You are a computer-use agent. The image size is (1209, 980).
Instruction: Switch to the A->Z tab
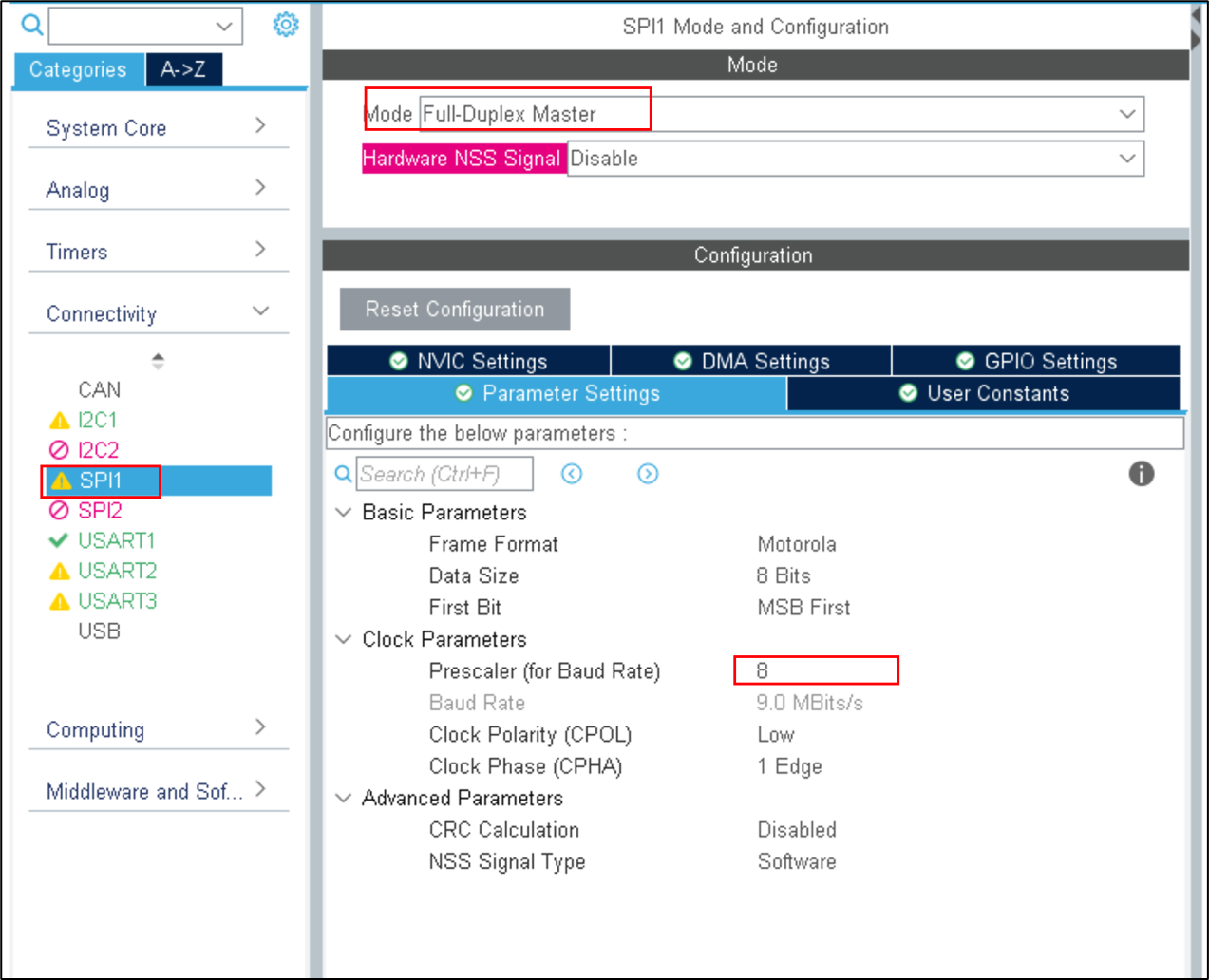point(183,69)
